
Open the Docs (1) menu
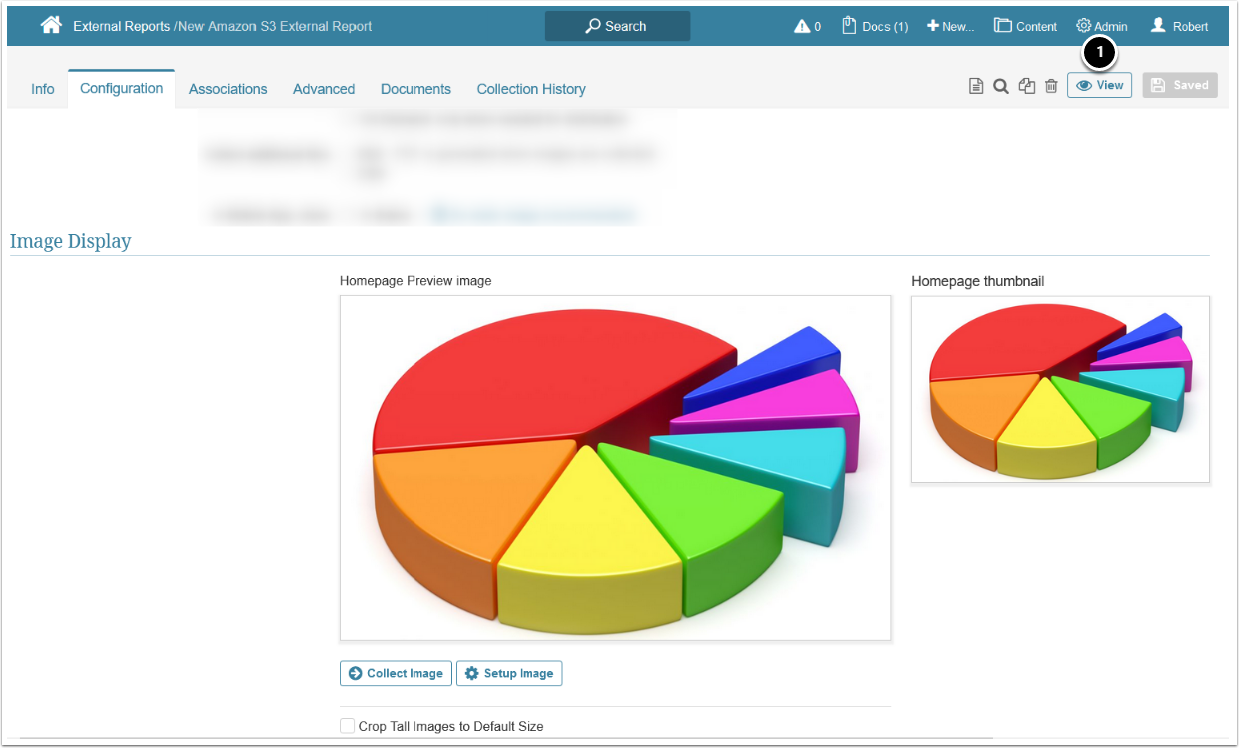(875, 26)
